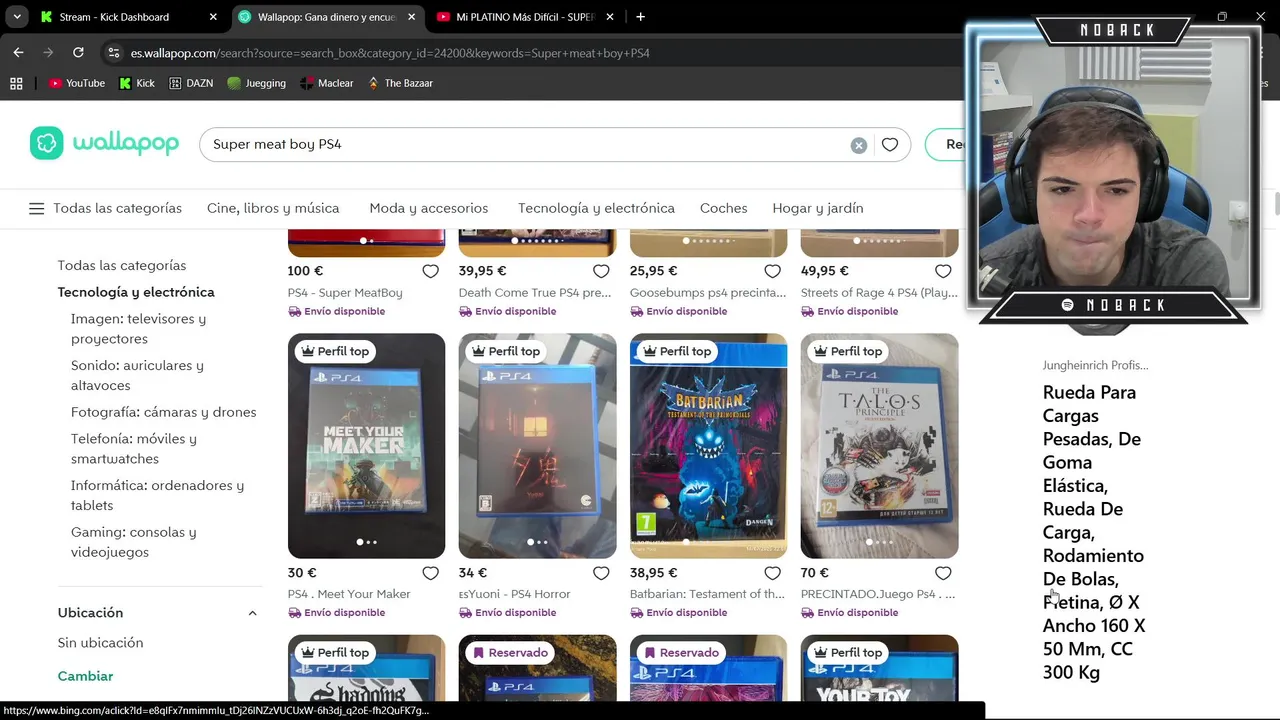Viewport: 1280px width, 720px height.
Task: Open the browser apps grid
Action: click(16, 83)
